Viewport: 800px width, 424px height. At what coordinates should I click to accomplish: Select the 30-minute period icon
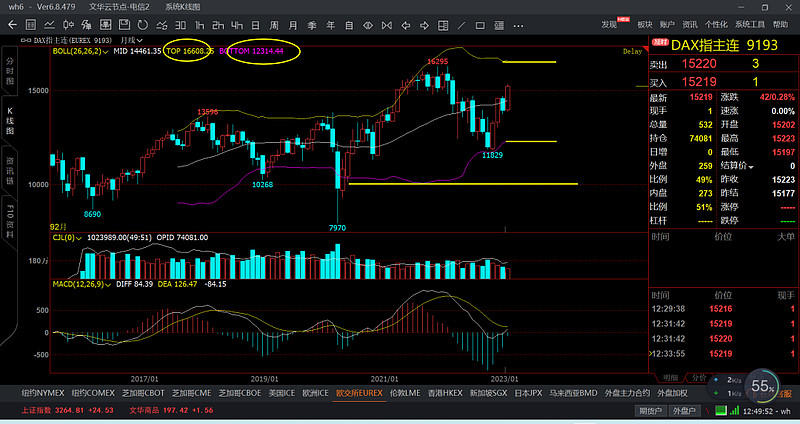tap(181, 25)
